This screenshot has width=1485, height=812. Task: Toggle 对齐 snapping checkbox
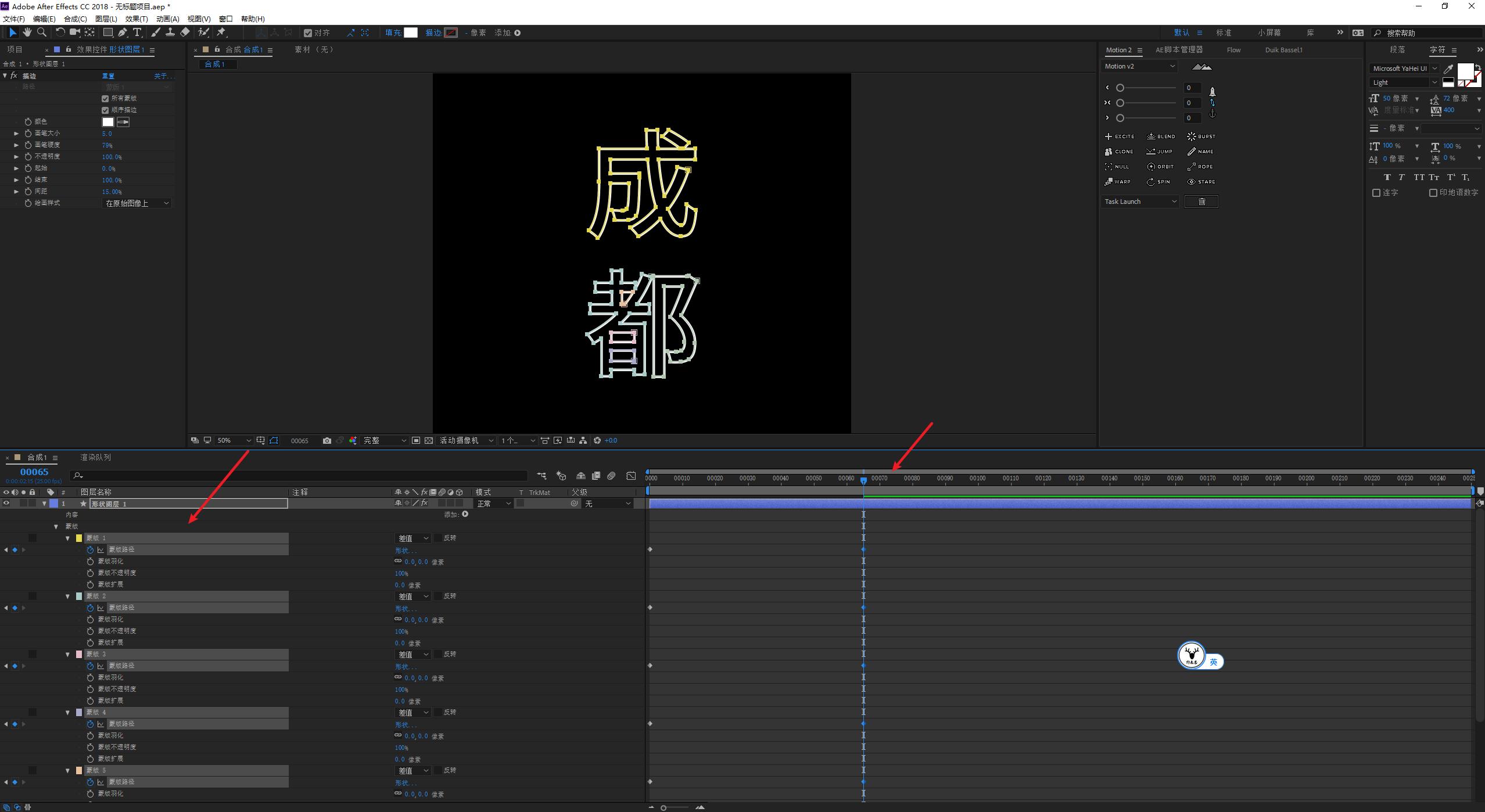[x=308, y=33]
